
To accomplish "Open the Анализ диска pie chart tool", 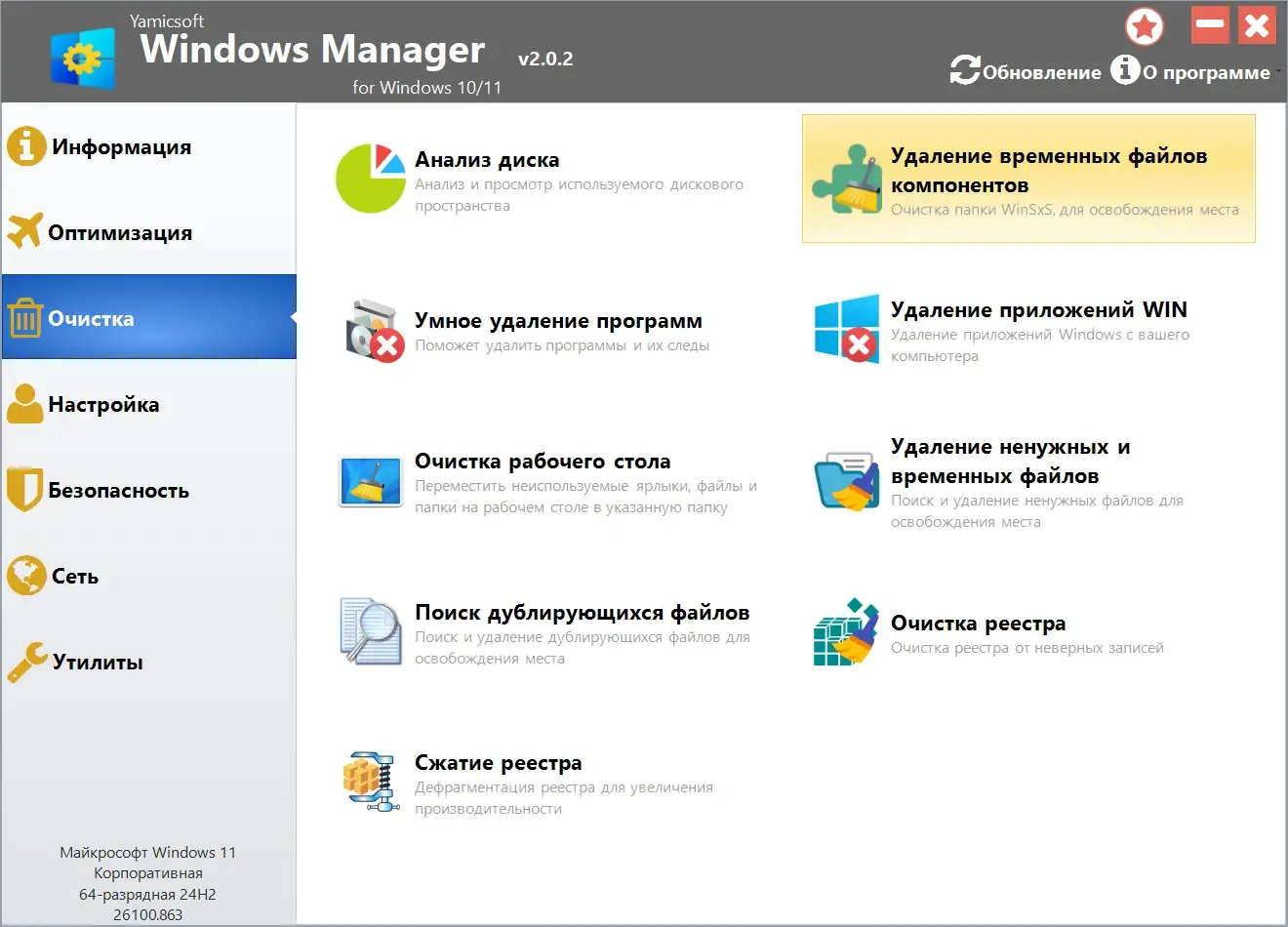I will point(370,179).
